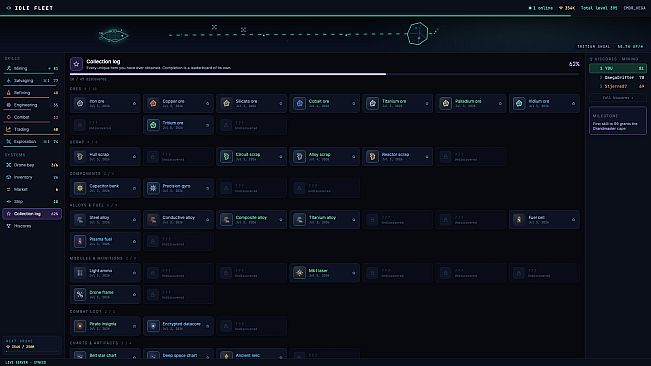Screen dimensions: 651x366
Task: Select the Collection log sidebar item
Action: (x=32, y=214)
